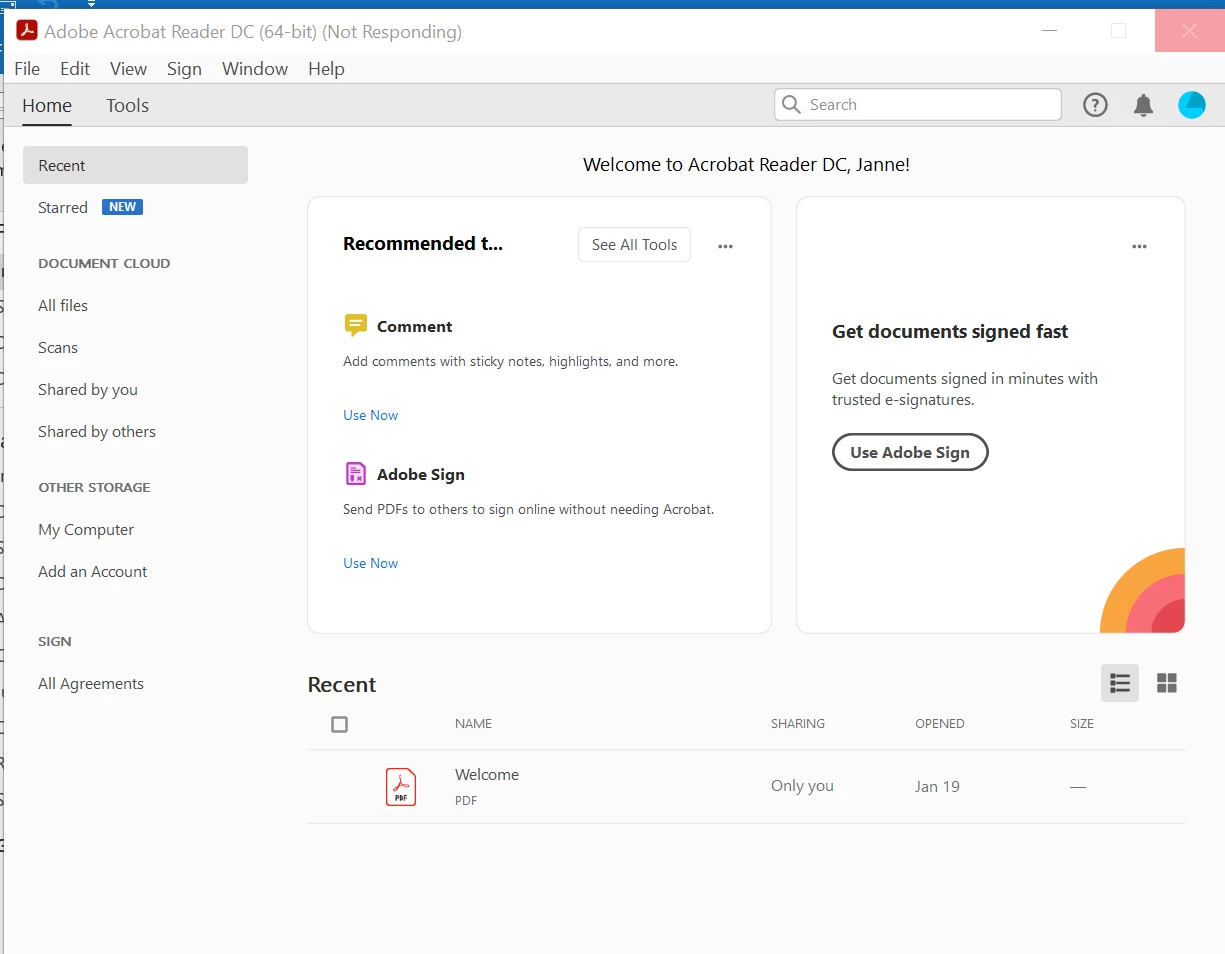Click the SIZE column header
Viewport: 1225px width, 954px height.
pyautogui.click(x=1082, y=723)
